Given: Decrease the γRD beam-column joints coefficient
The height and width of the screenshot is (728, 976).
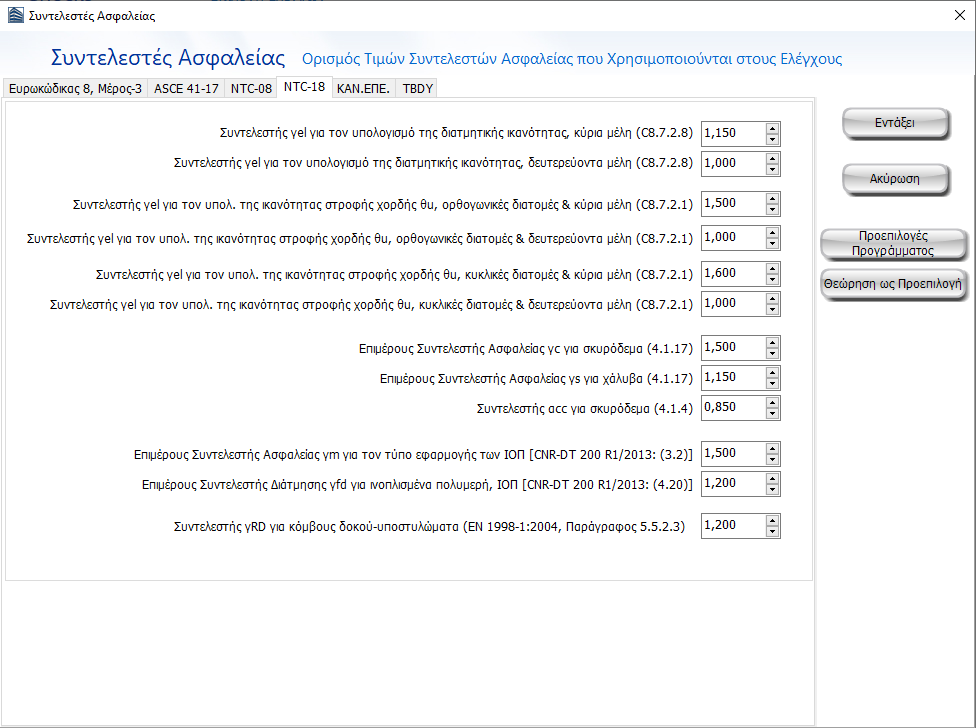Looking at the screenshot, I should point(772,530).
